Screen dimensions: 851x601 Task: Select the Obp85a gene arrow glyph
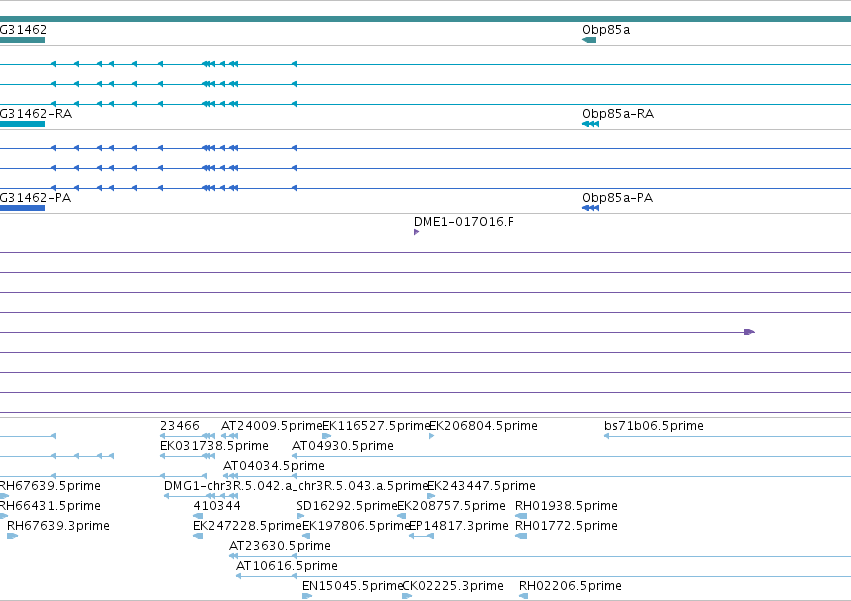coord(589,40)
